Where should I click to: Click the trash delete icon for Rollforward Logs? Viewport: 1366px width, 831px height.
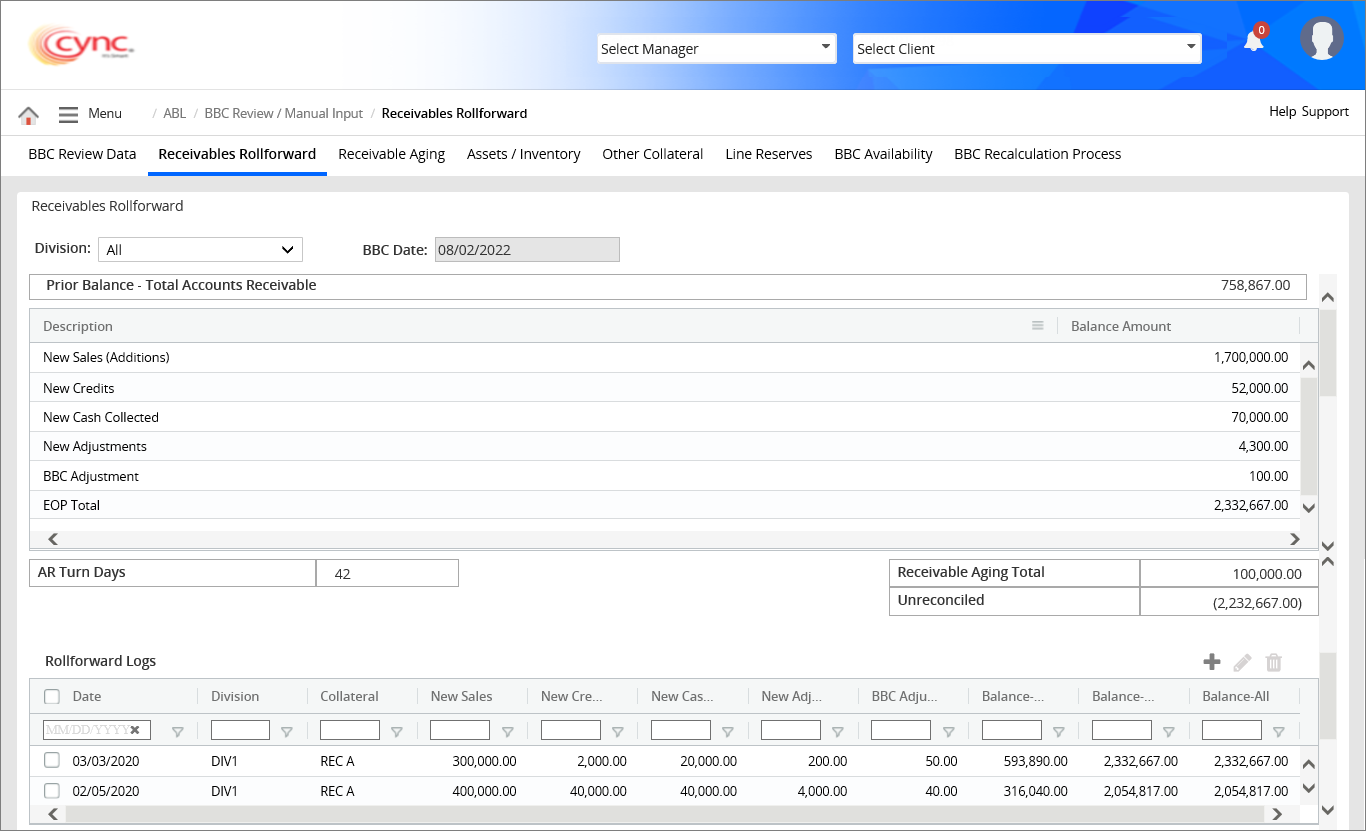point(1273,662)
